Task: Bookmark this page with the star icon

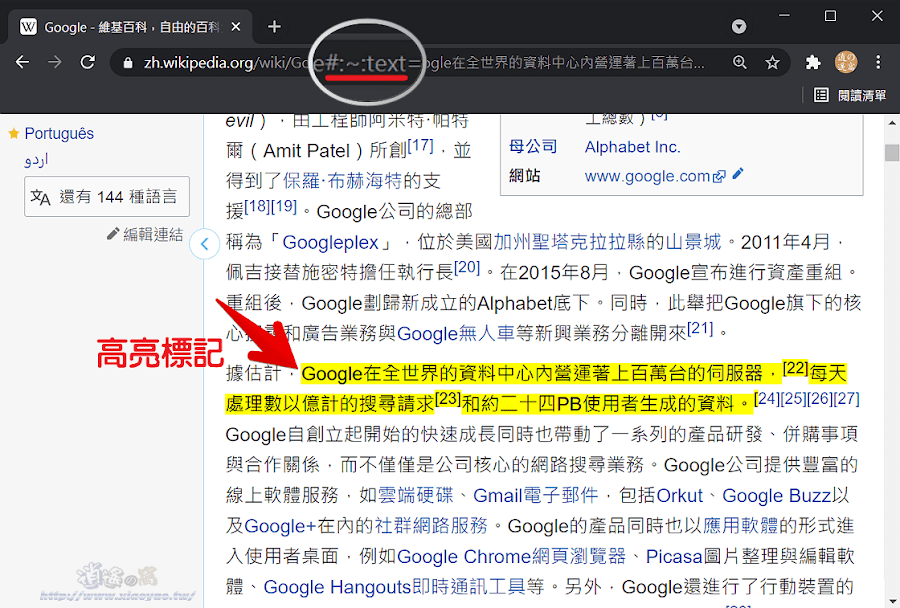Action: point(773,63)
